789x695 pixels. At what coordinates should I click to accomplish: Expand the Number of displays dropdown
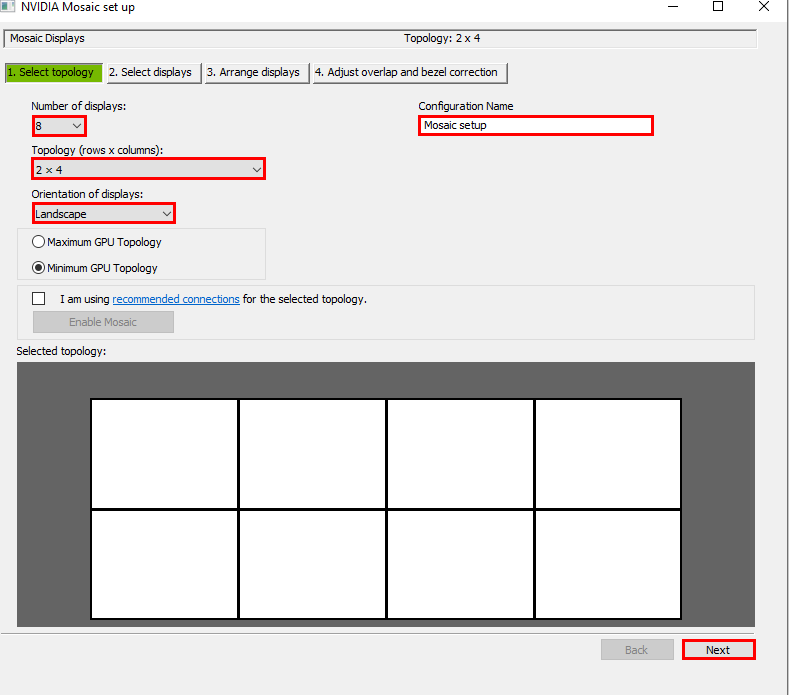(59, 126)
